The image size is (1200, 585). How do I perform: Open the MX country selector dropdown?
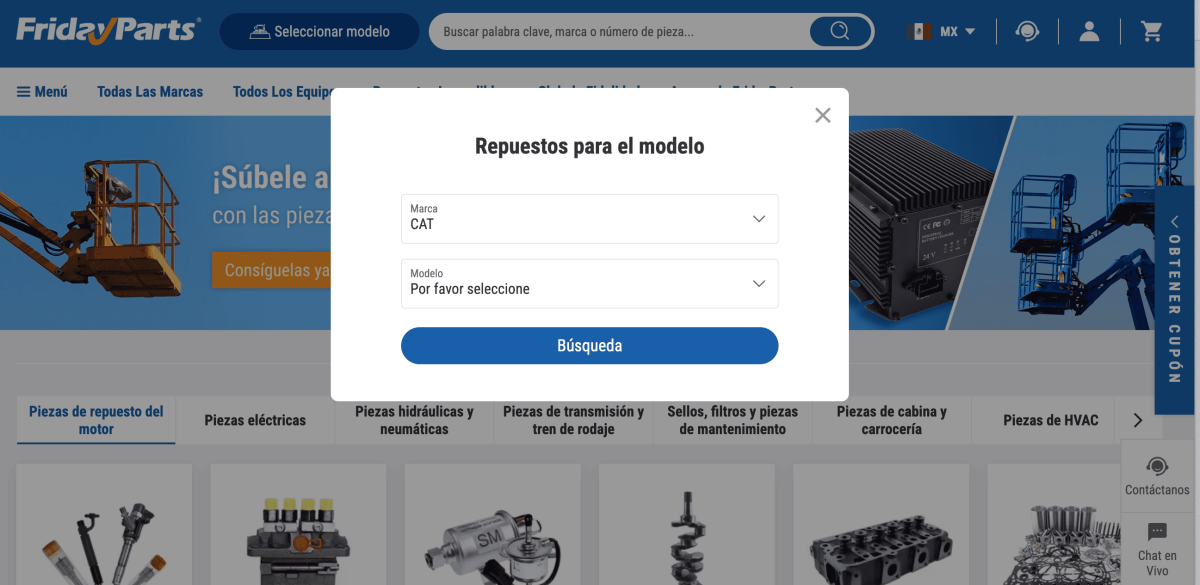pos(941,31)
